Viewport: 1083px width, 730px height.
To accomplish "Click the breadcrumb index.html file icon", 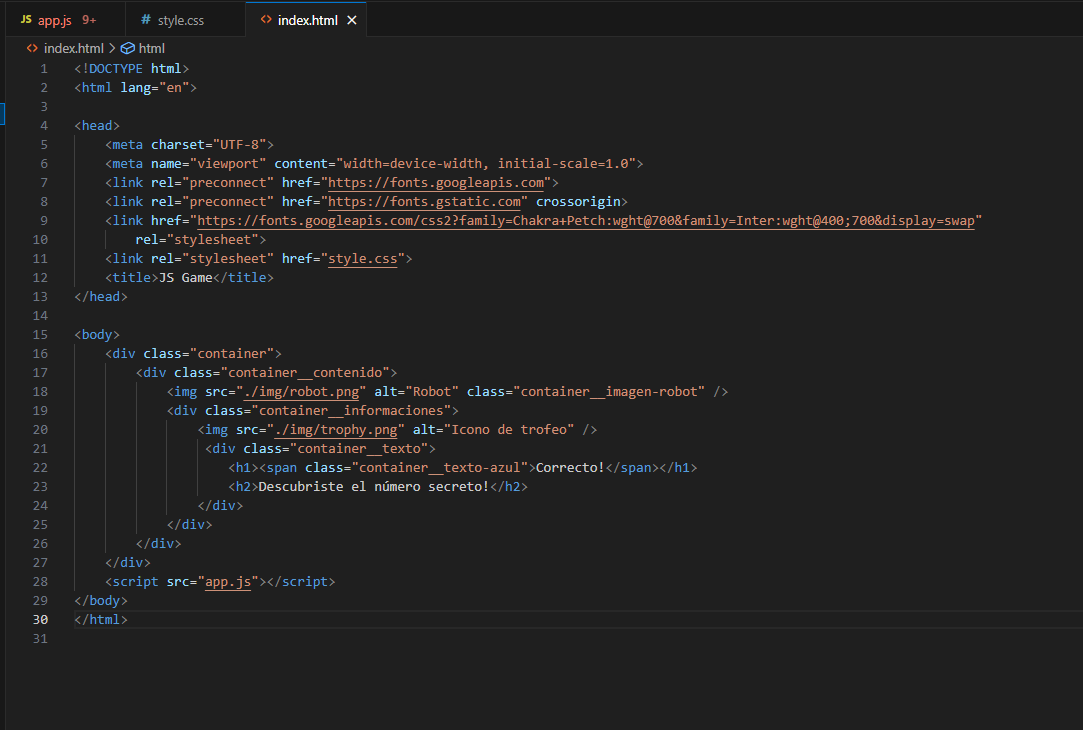I will coord(32,48).
